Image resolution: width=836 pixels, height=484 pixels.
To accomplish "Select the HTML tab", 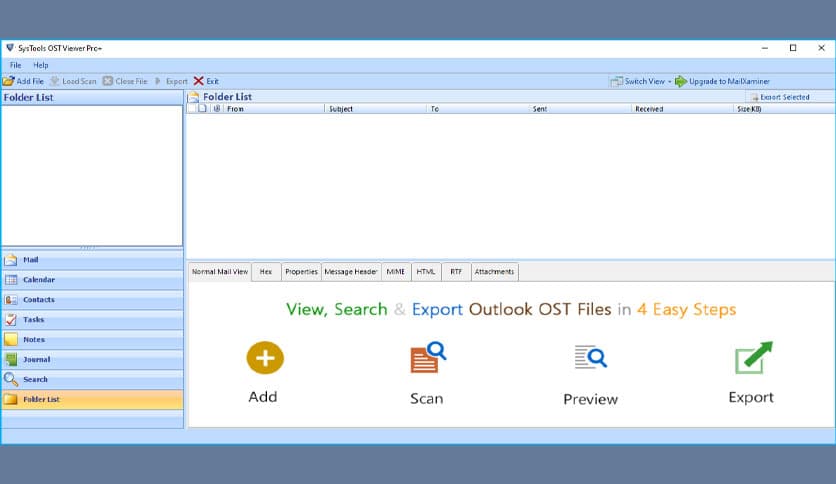I will click(x=425, y=272).
